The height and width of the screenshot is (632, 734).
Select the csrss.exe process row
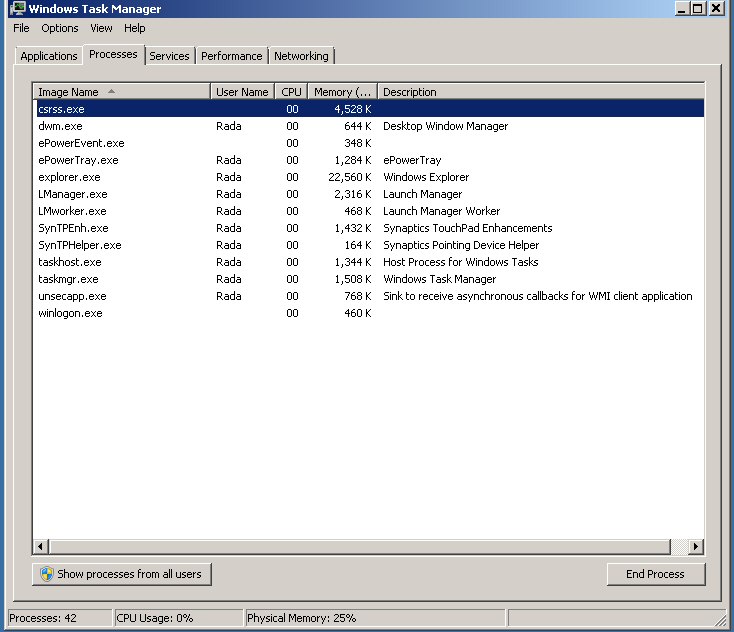point(369,109)
